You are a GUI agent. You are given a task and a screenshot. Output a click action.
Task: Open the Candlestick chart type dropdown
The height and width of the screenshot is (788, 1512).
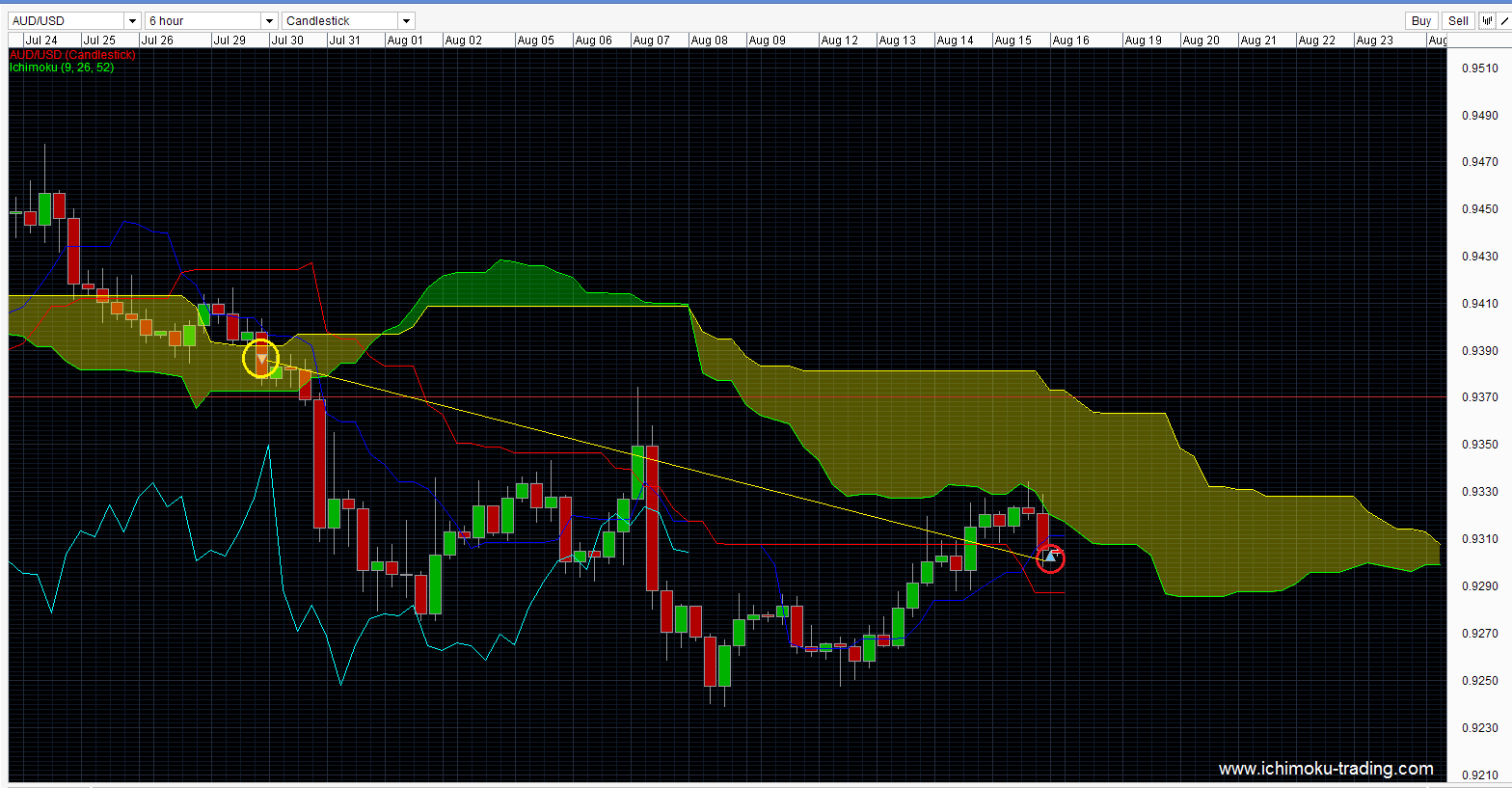(x=349, y=21)
